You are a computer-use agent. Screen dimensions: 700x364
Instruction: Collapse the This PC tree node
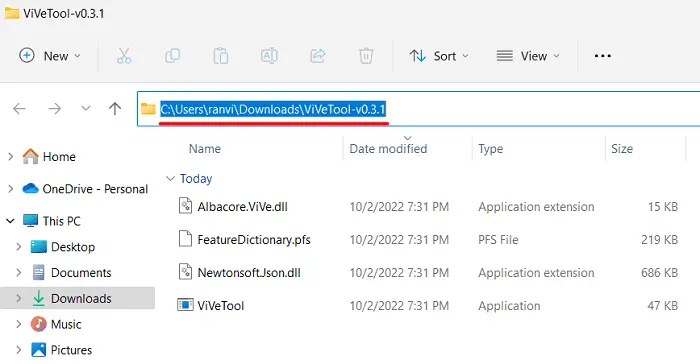point(10,221)
